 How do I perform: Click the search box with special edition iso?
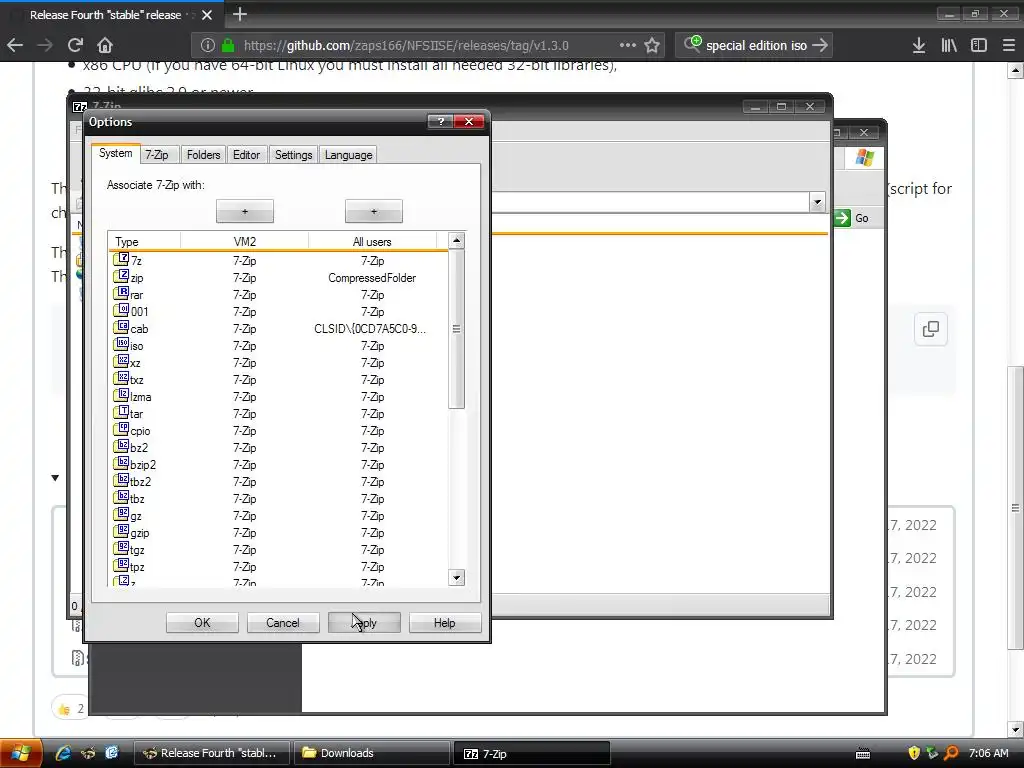pos(754,45)
